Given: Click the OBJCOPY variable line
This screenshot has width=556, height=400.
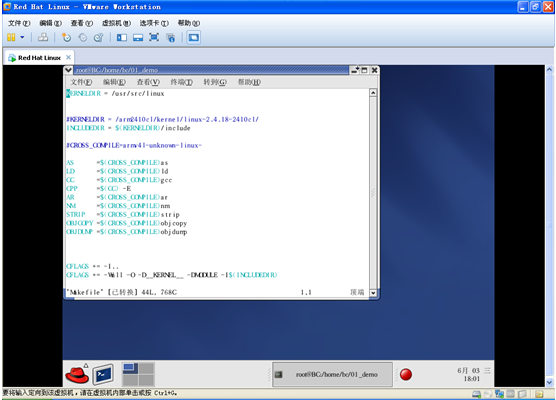Looking at the screenshot, I should click(127, 223).
